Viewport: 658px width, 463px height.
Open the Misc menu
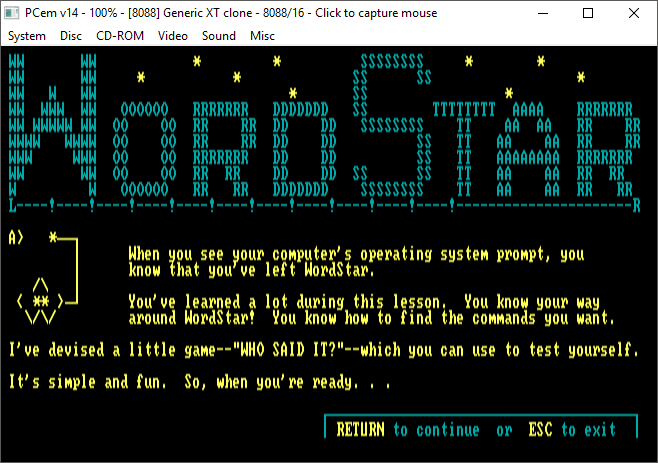(262, 36)
